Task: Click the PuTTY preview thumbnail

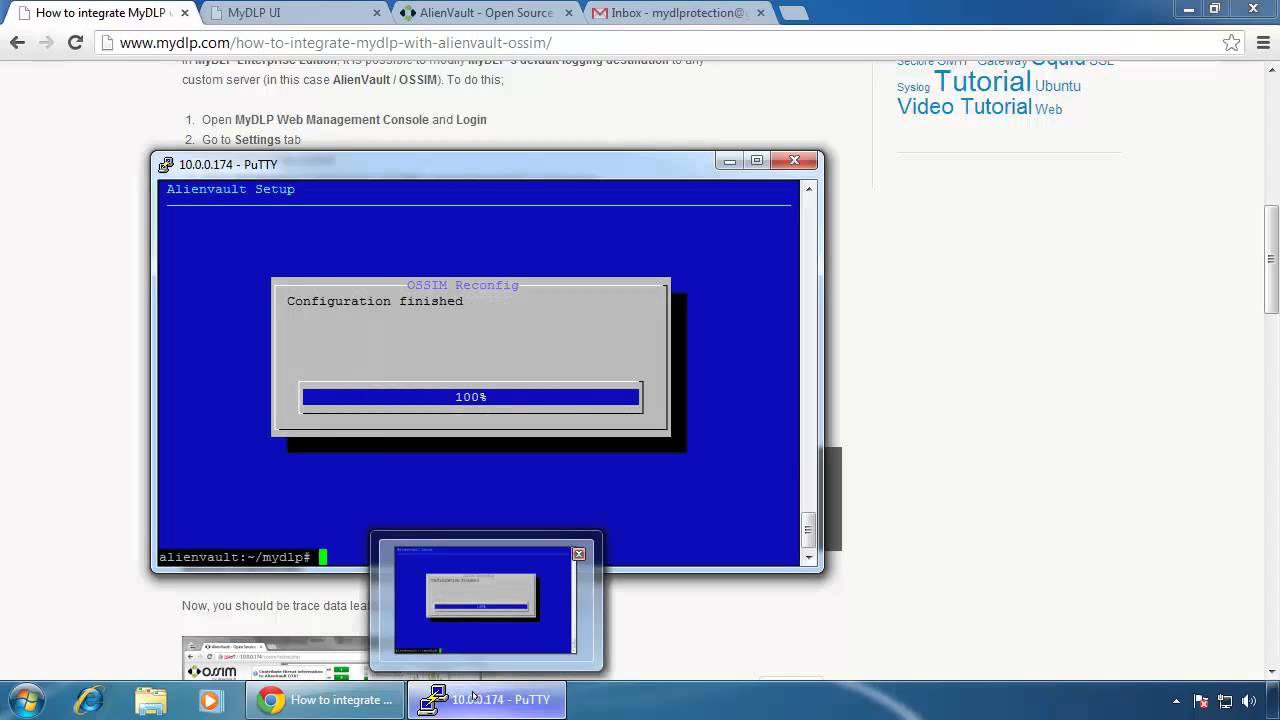Action: (486, 600)
